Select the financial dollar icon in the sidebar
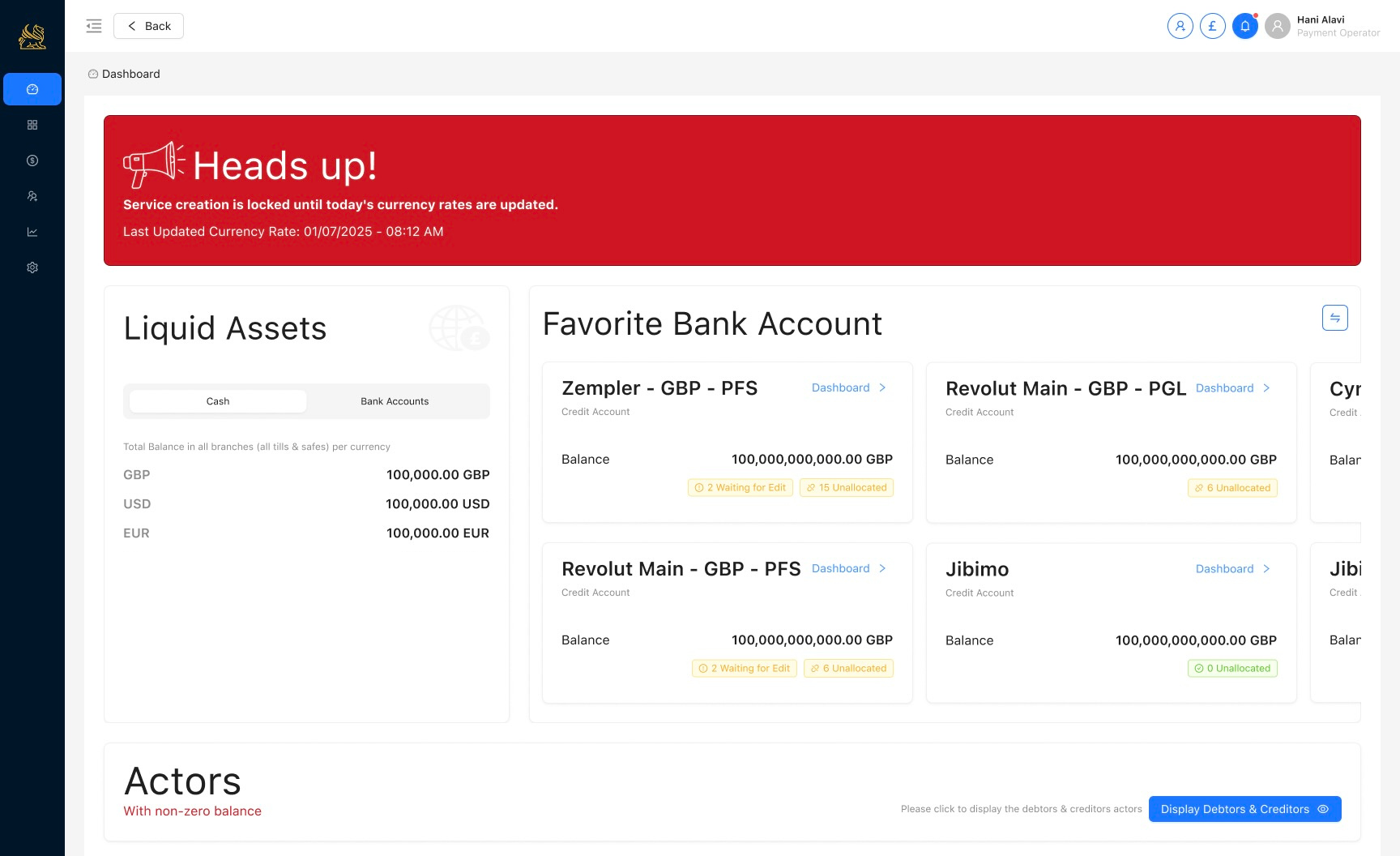The image size is (1400, 856). click(x=32, y=160)
